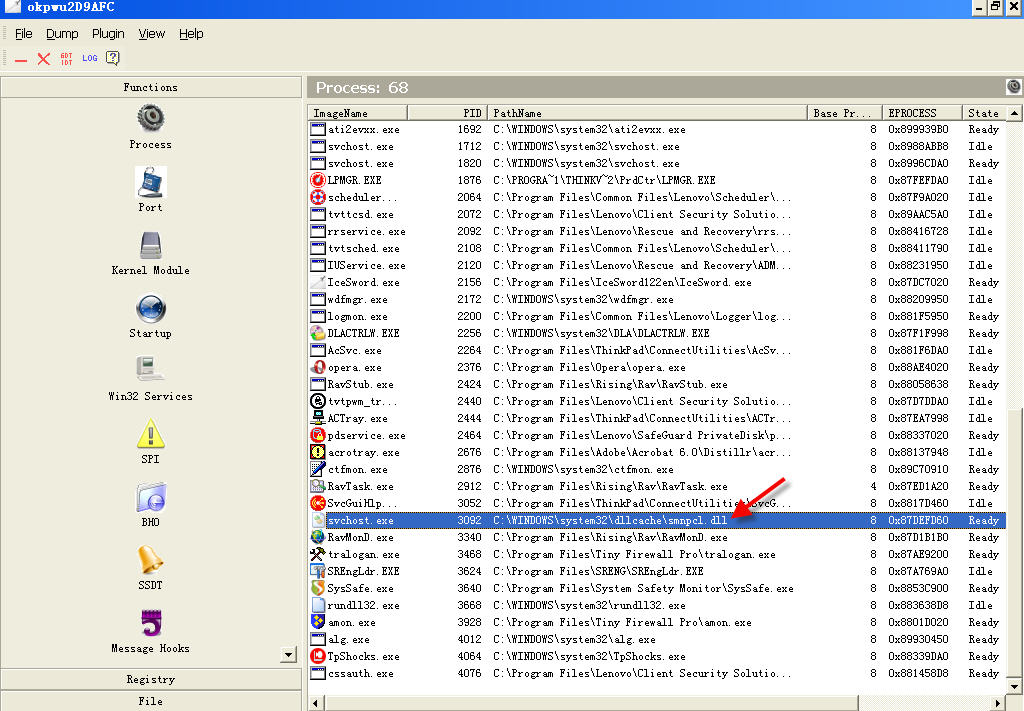This screenshot has width=1024, height=711.
Task: Open the SSDT bell icon
Action: tap(150, 560)
